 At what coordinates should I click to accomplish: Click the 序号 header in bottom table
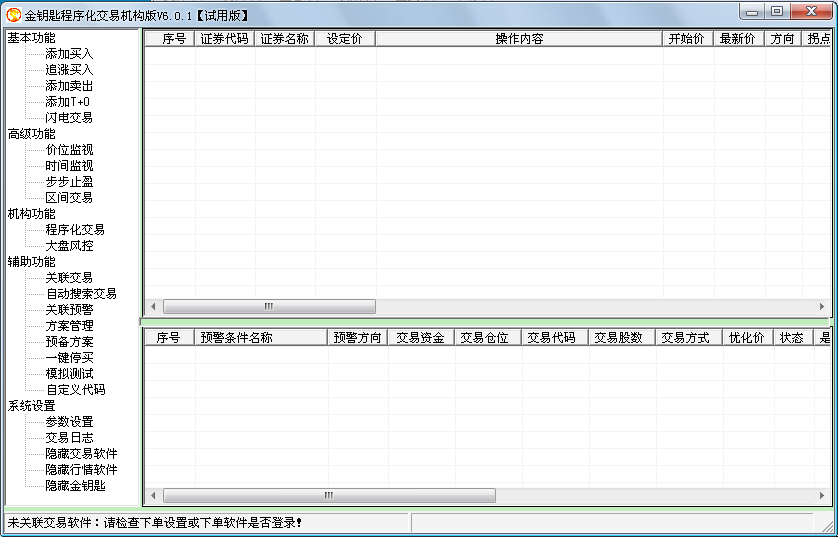coord(170,338)
